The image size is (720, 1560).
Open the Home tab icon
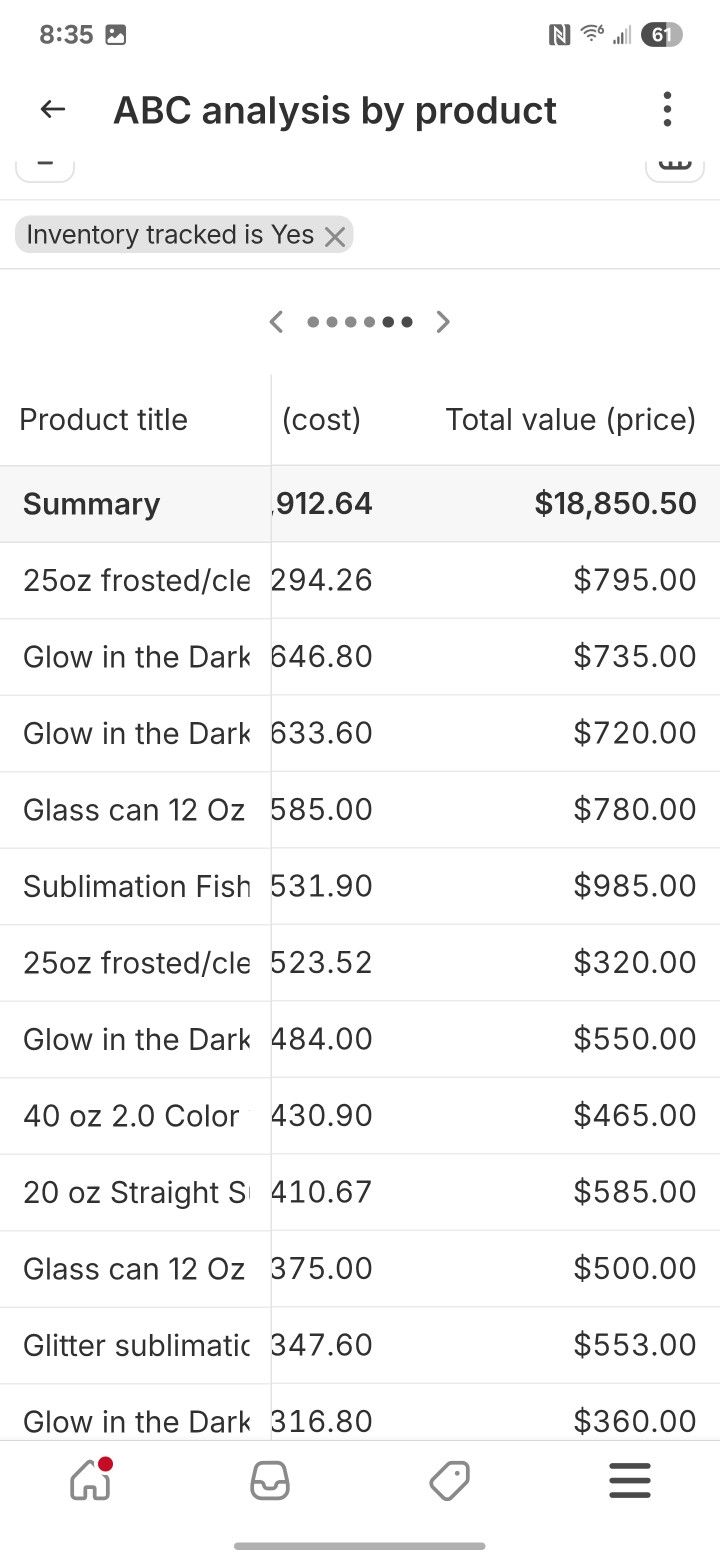(90, 1480)
